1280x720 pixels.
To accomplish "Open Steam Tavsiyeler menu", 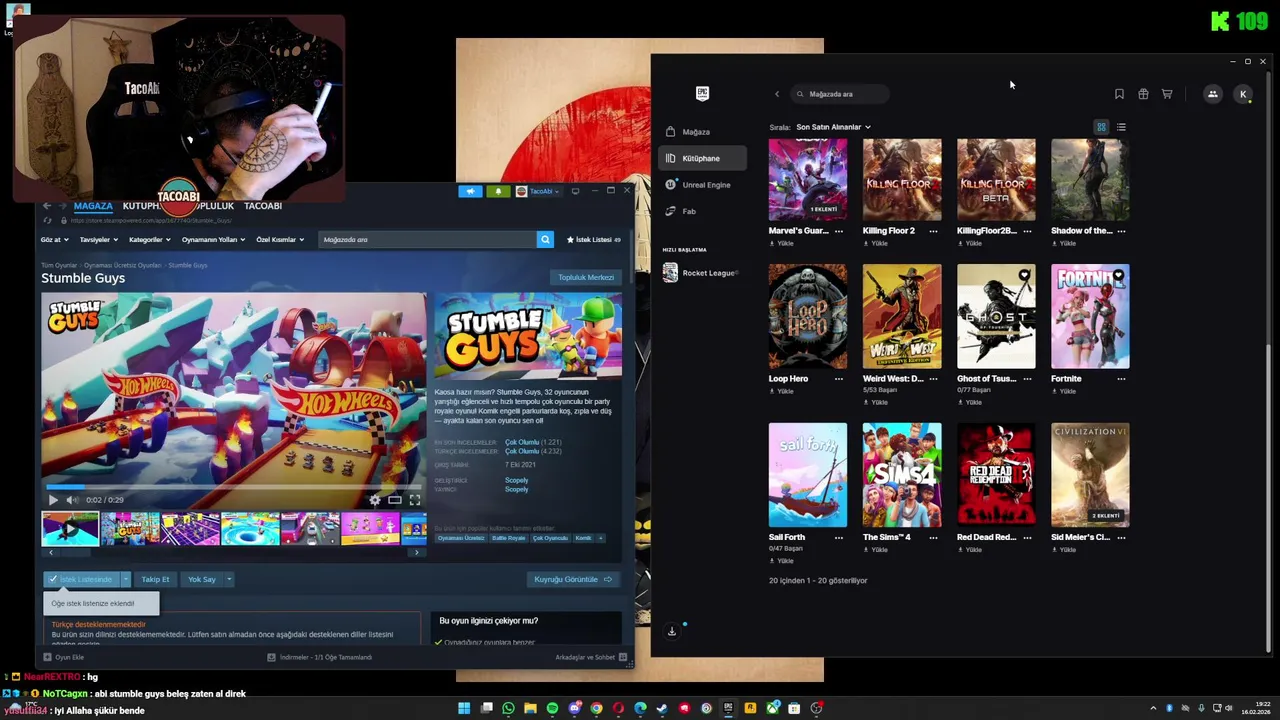I will pos(99,240).
